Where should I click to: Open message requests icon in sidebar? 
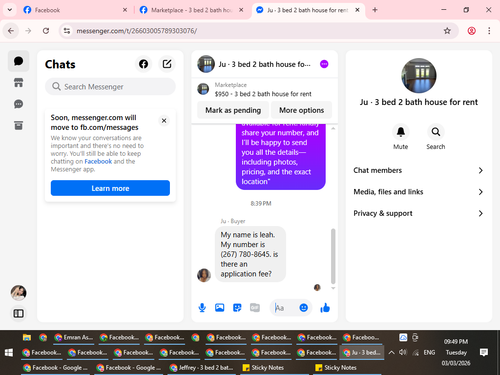pyautogui.click(x=18, y=104)
